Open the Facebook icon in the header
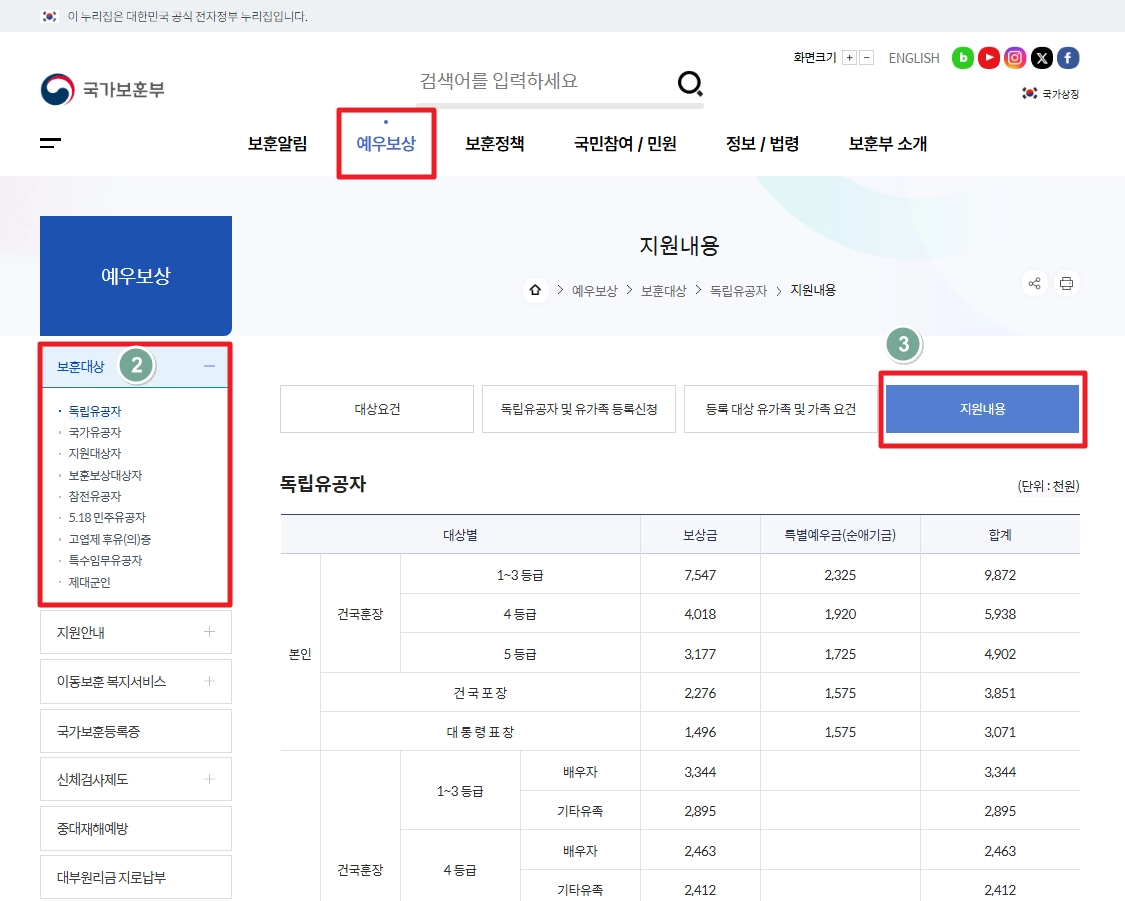This screenshot has width=1125, height=901. (1068, 58)
